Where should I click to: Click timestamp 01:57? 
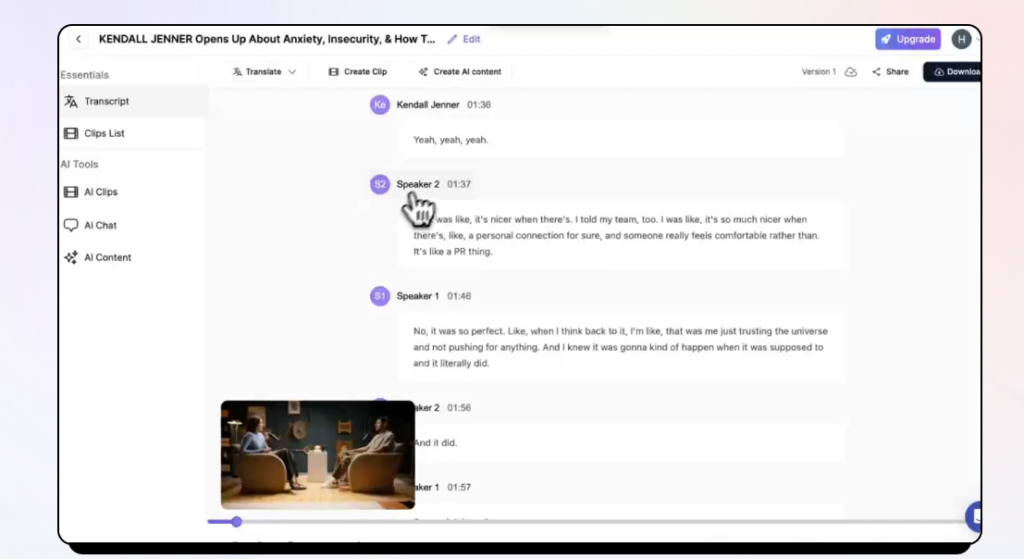coord(459,487)
